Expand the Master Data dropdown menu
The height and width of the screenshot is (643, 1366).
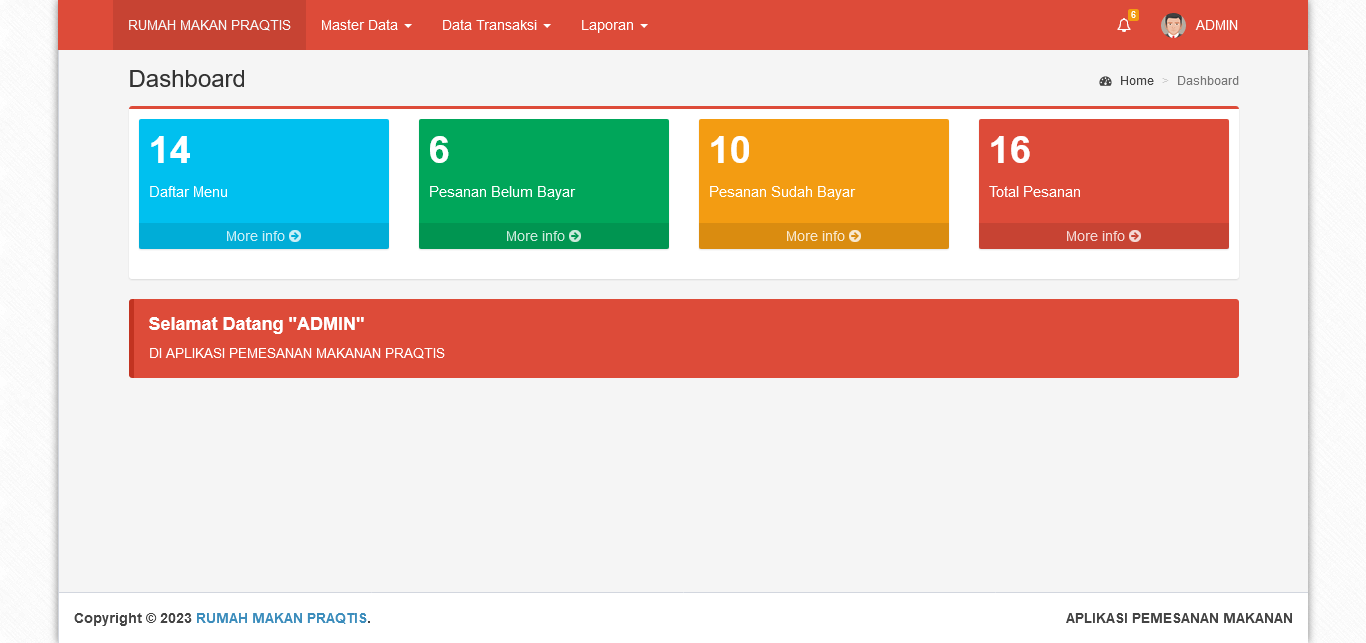point(366,25)
